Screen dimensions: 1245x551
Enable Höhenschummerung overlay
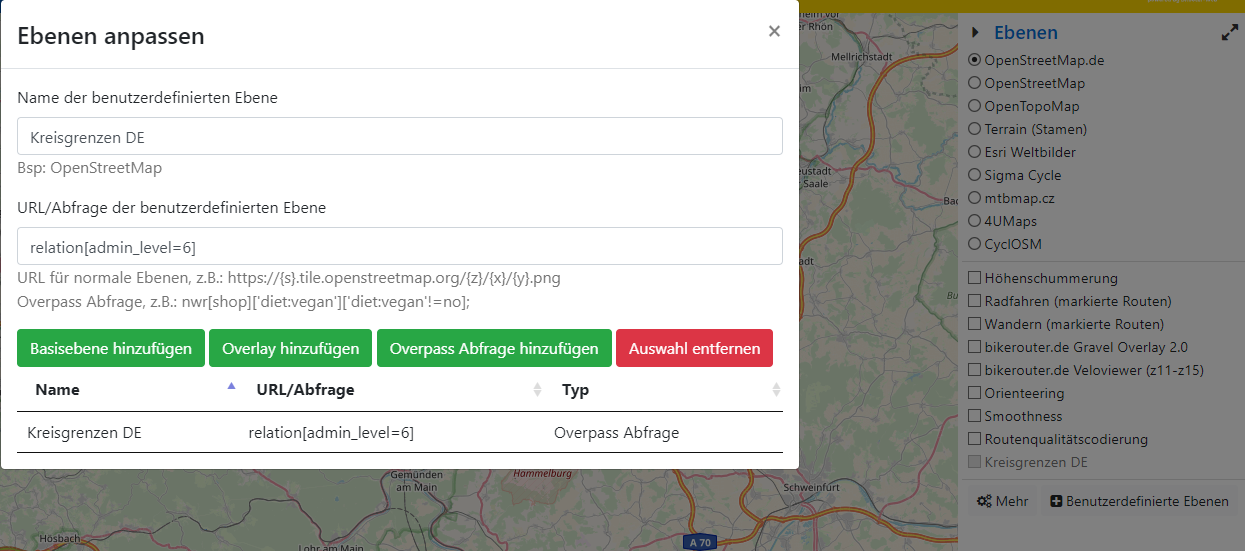click(975, 278)
